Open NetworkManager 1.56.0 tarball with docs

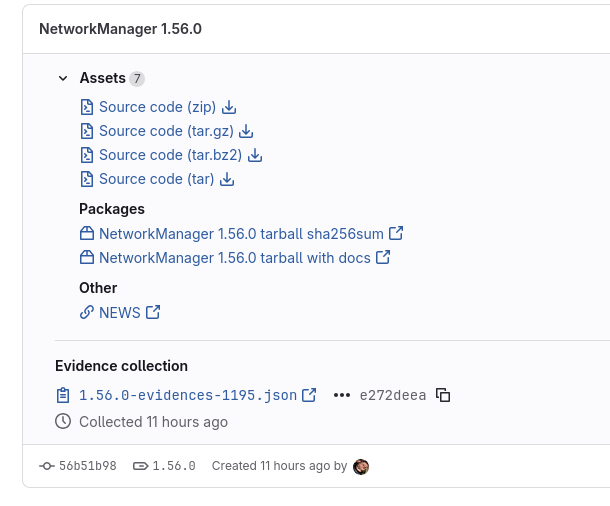pos(235,258)
